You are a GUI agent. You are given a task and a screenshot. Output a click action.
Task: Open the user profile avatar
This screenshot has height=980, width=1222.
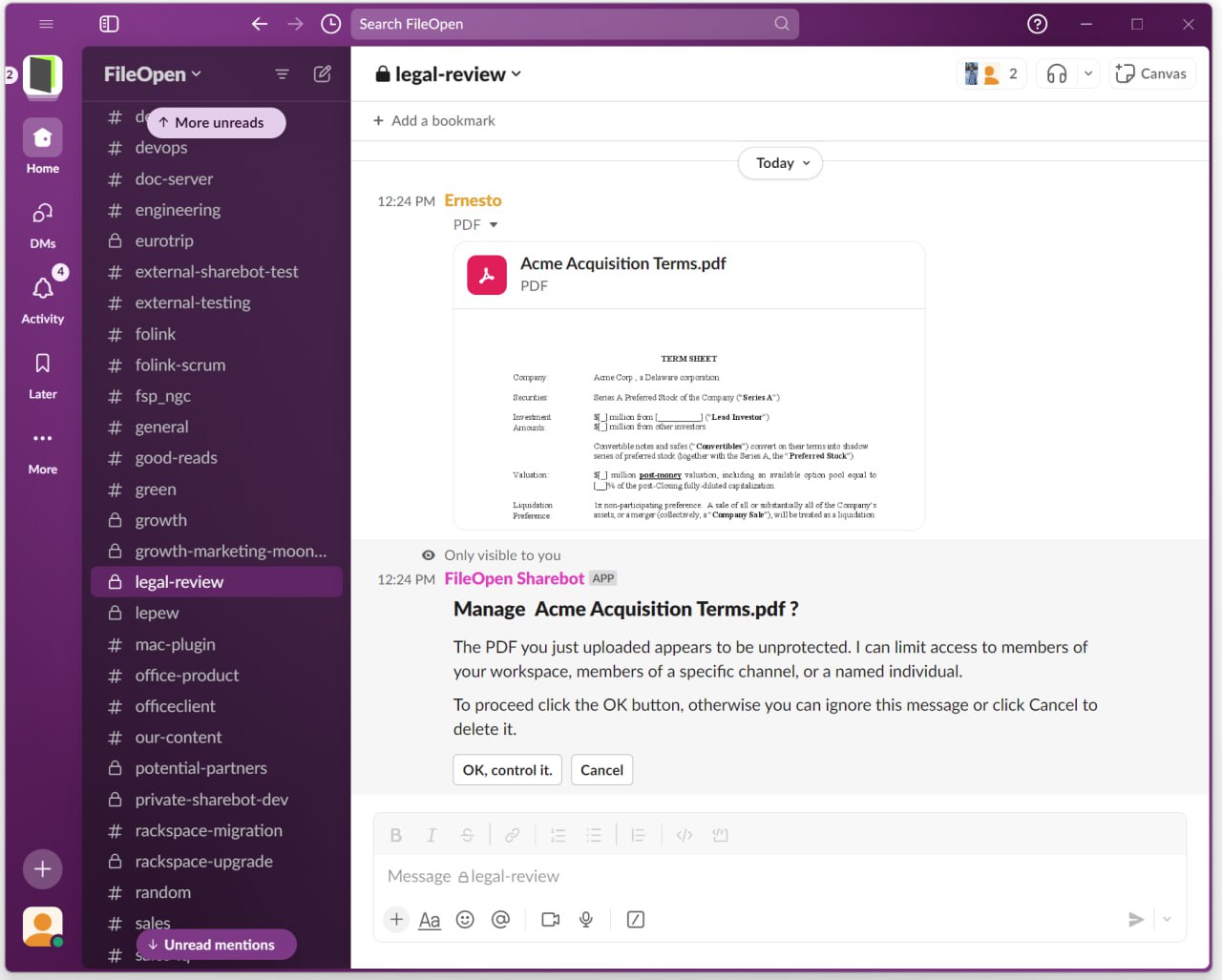[43, 927]
